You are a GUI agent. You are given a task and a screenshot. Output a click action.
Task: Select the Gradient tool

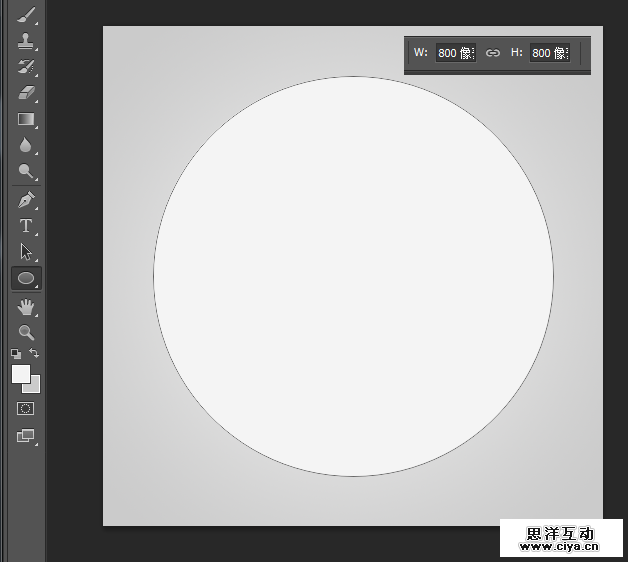point(26,120)
